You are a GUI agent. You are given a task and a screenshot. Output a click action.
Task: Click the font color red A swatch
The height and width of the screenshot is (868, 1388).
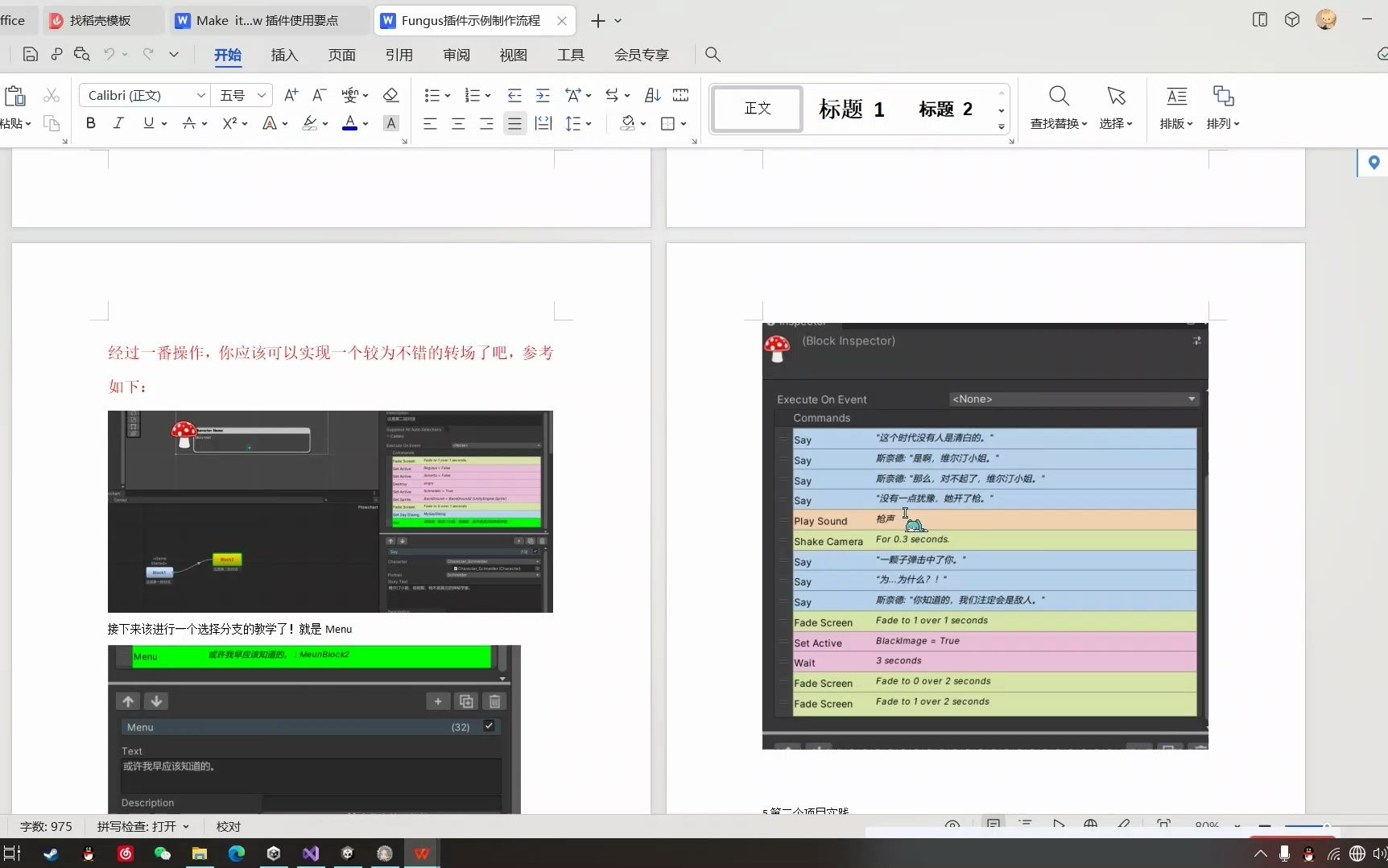349,123
